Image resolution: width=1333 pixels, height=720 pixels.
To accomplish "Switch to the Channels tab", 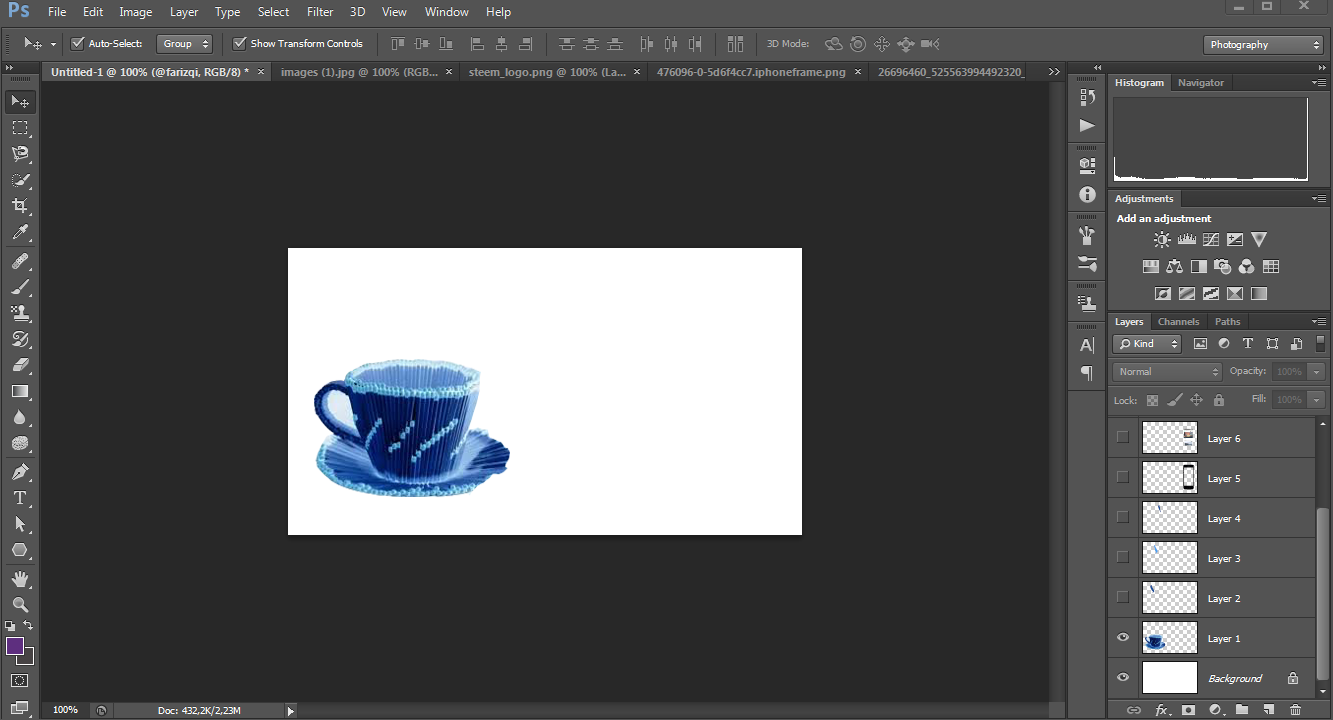I will coord(1178,322).
